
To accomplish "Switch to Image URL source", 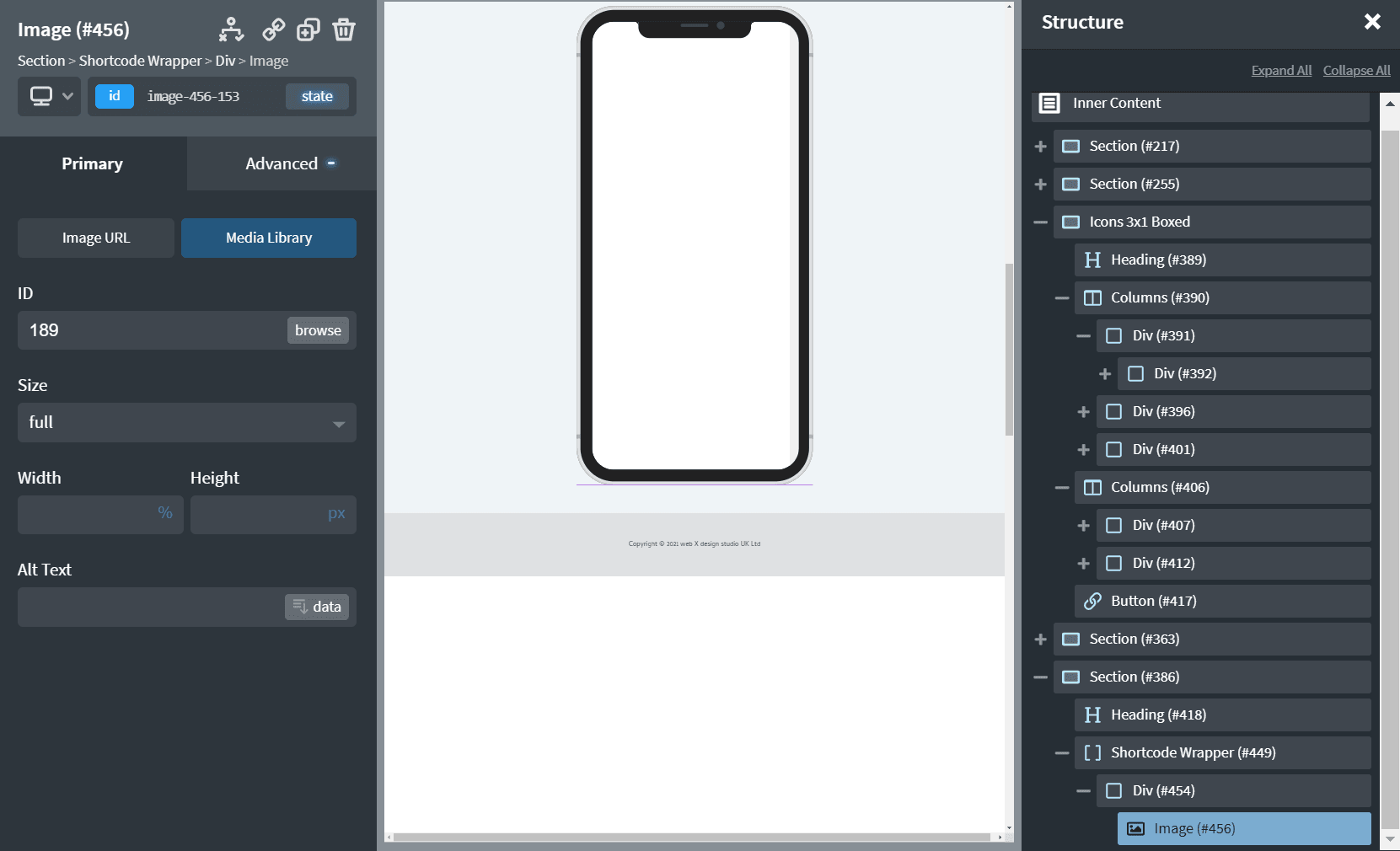I will (96, 238).
